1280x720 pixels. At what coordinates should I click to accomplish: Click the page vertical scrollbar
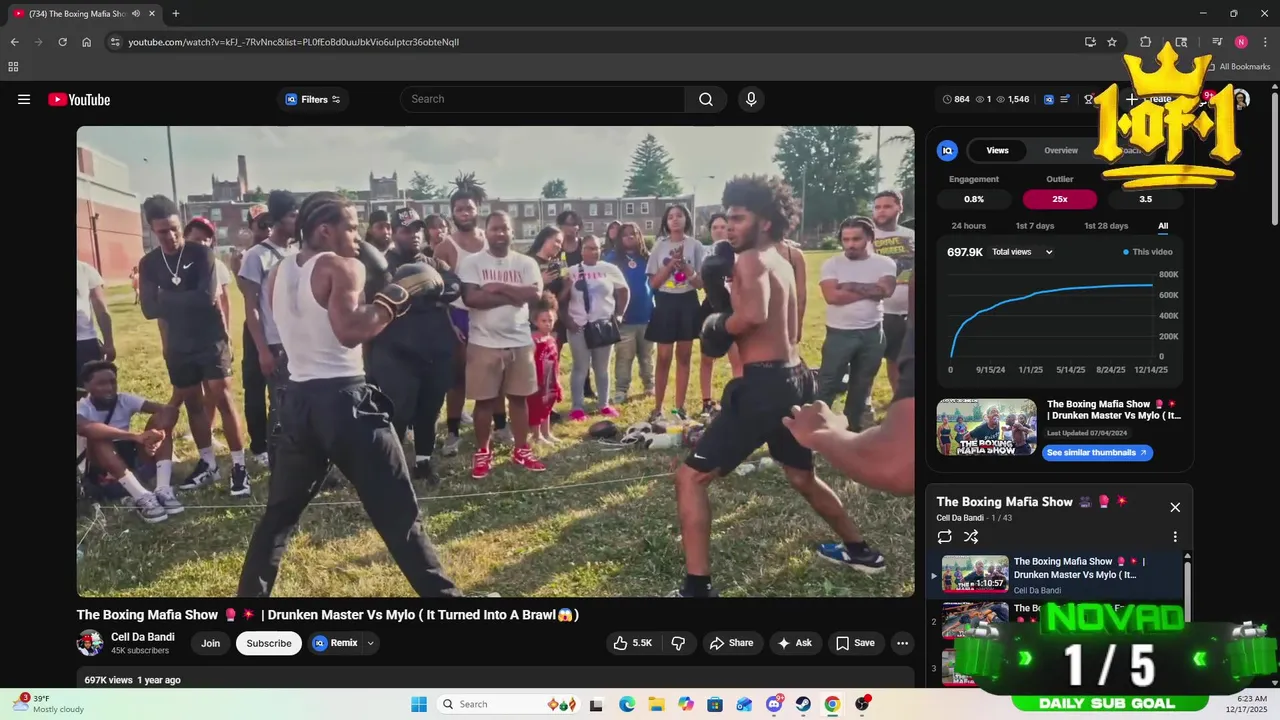pos(1274,160)
